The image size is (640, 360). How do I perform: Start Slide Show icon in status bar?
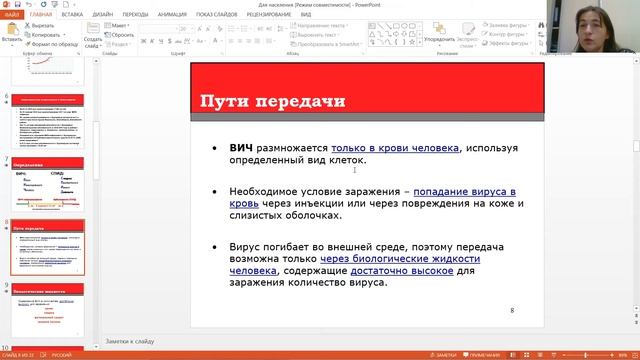[x=554, y=355]
